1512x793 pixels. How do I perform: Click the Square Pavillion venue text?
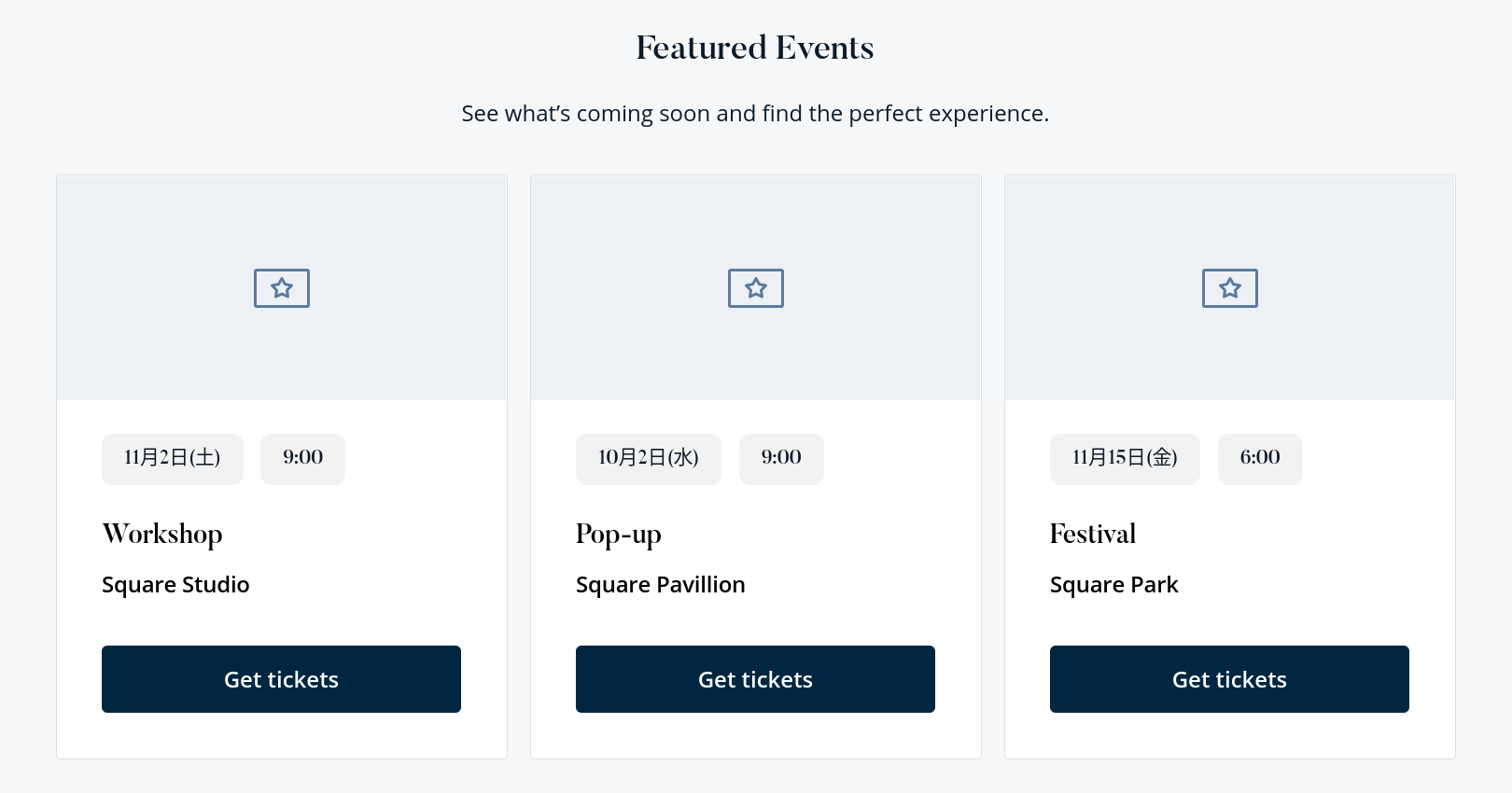tap(661, 585)
